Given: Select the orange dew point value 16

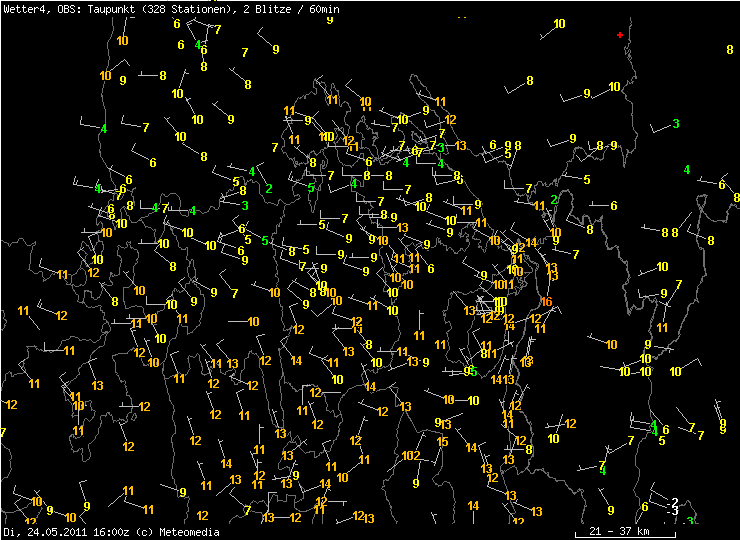Looking at the screenshot, I should [x=546, y=302].
